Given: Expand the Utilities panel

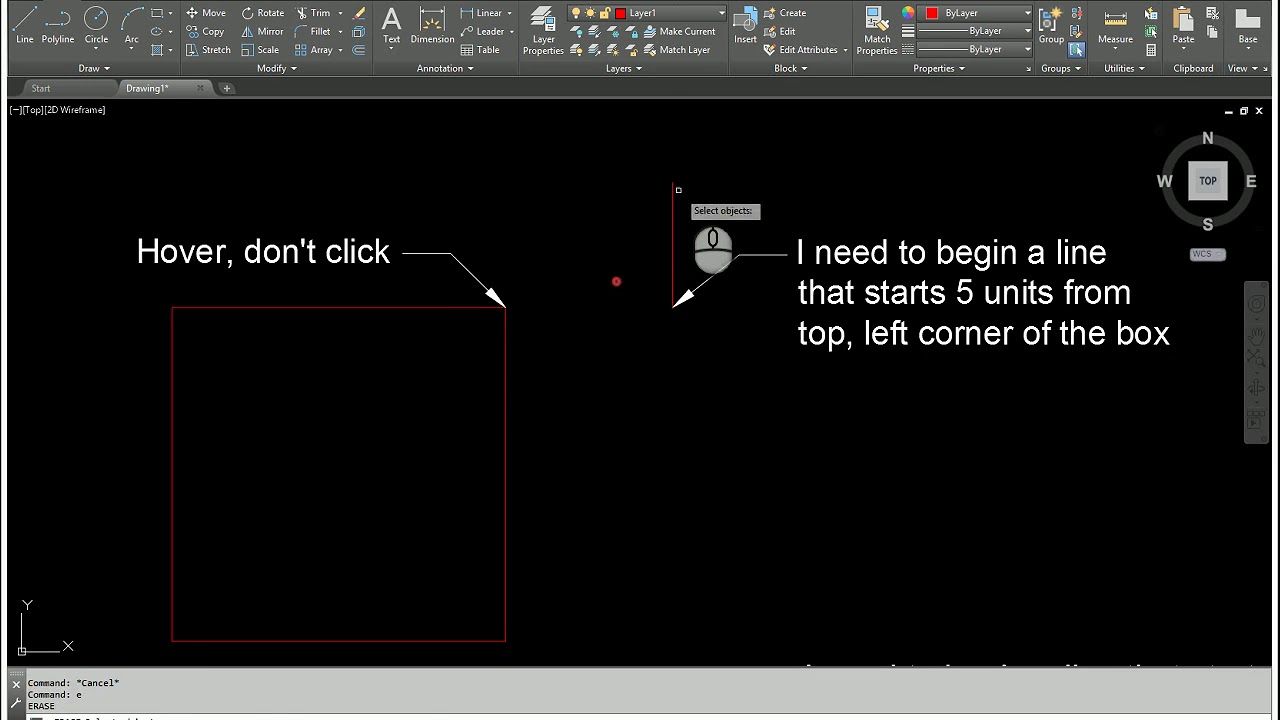Looking at the screenshot, I should point(1125,68).
